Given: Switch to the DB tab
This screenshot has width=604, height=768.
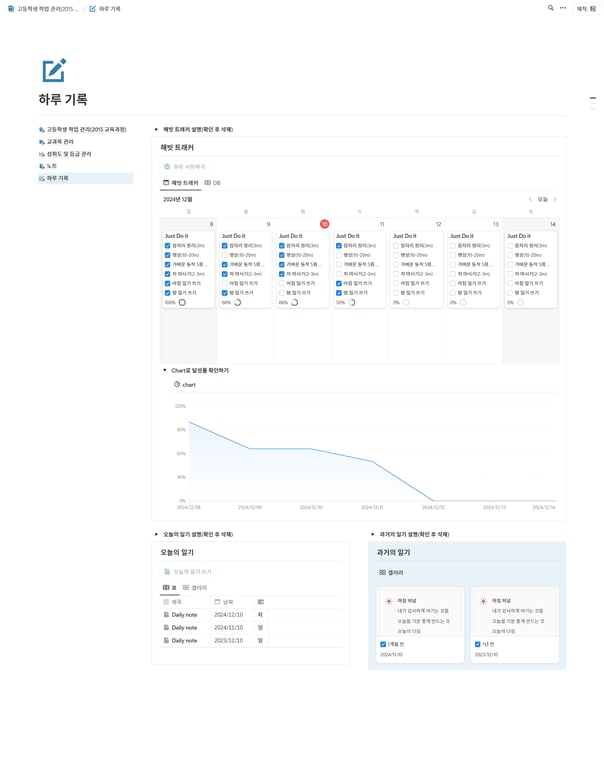Looking at the screenshot, I should click(212, 183).
